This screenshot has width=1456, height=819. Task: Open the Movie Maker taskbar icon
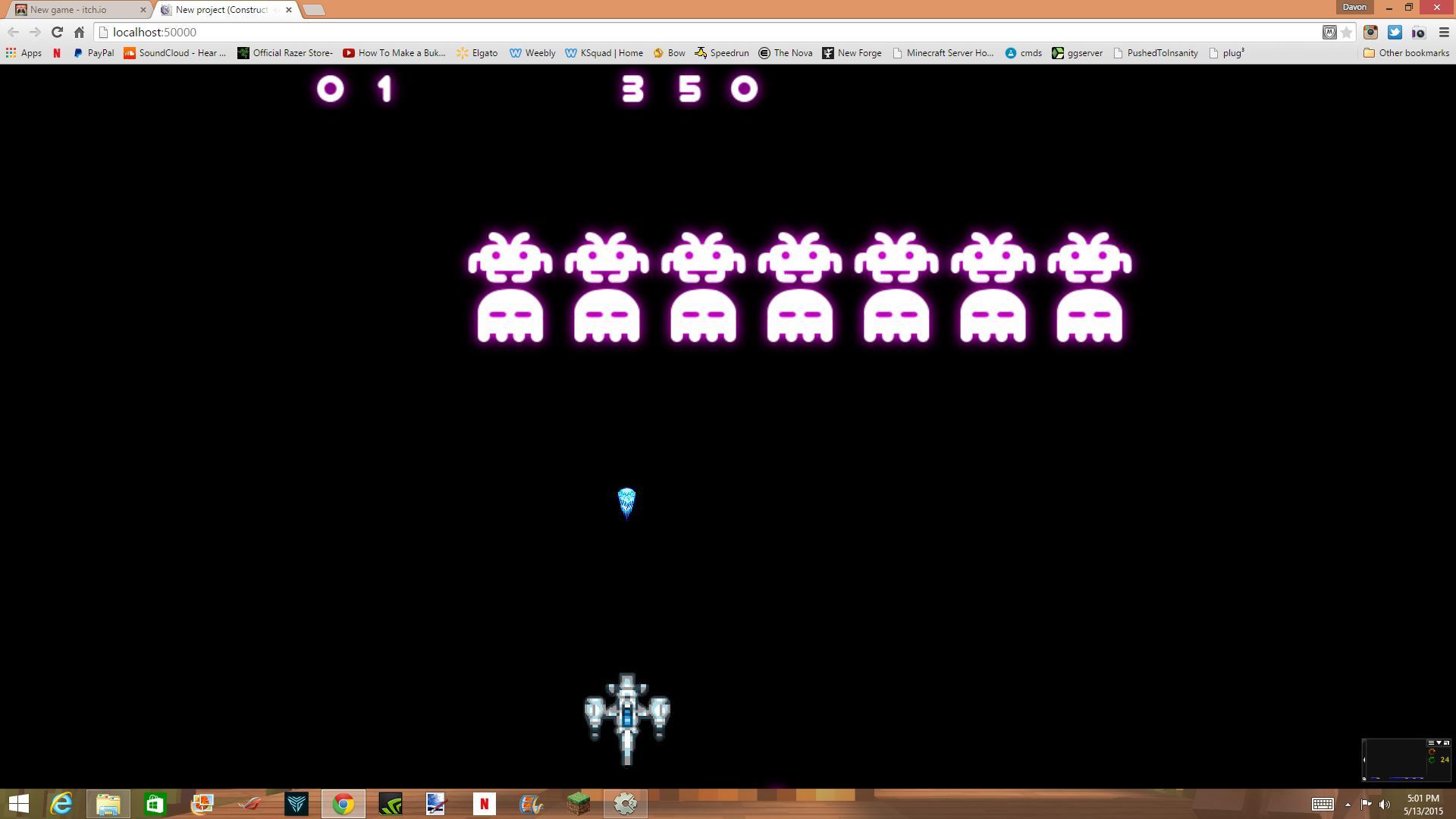pyautogui.click(x=531, y=804)
